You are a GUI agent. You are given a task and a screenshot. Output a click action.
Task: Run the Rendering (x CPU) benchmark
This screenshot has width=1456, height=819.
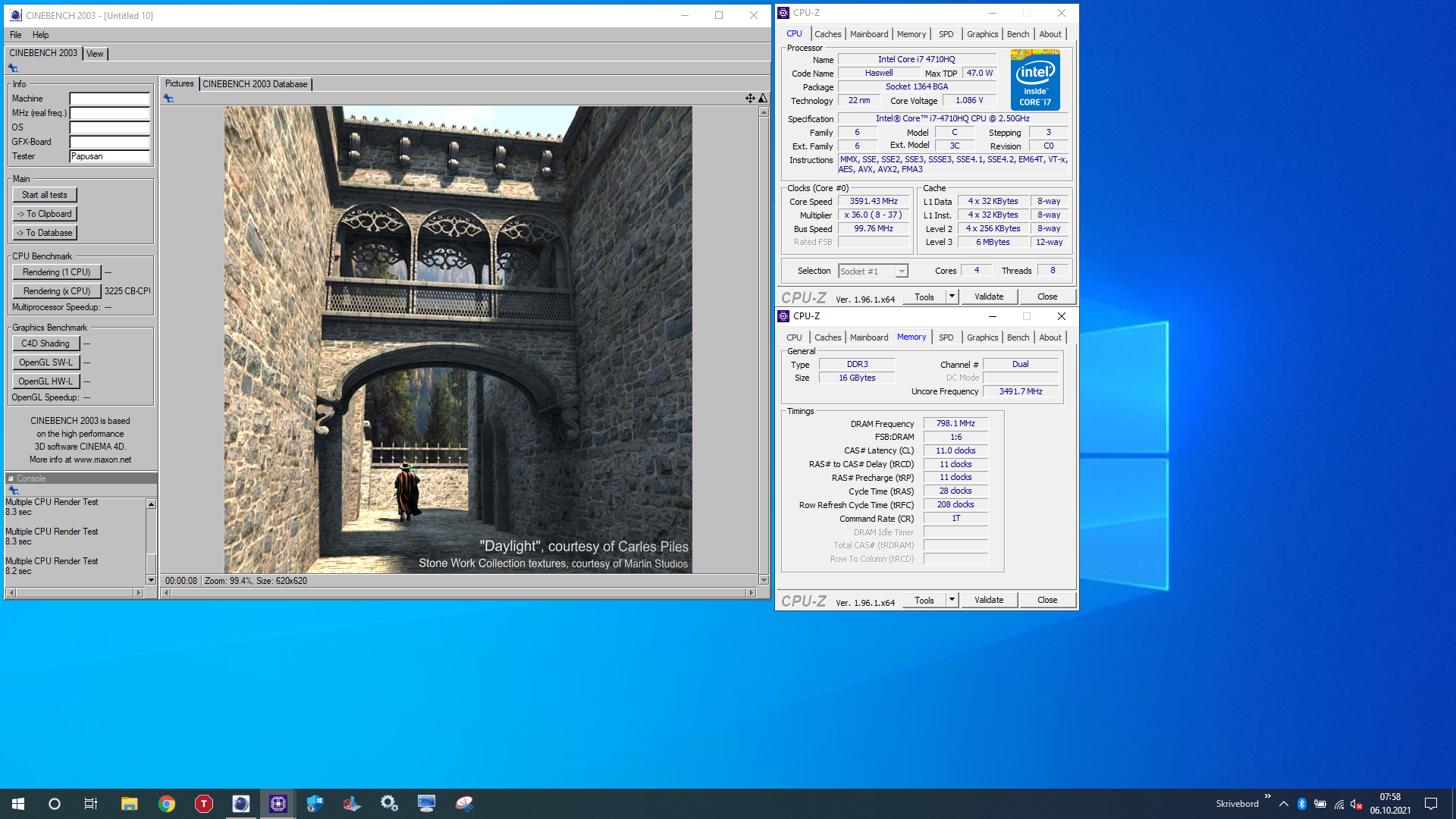tap(56, 291)
